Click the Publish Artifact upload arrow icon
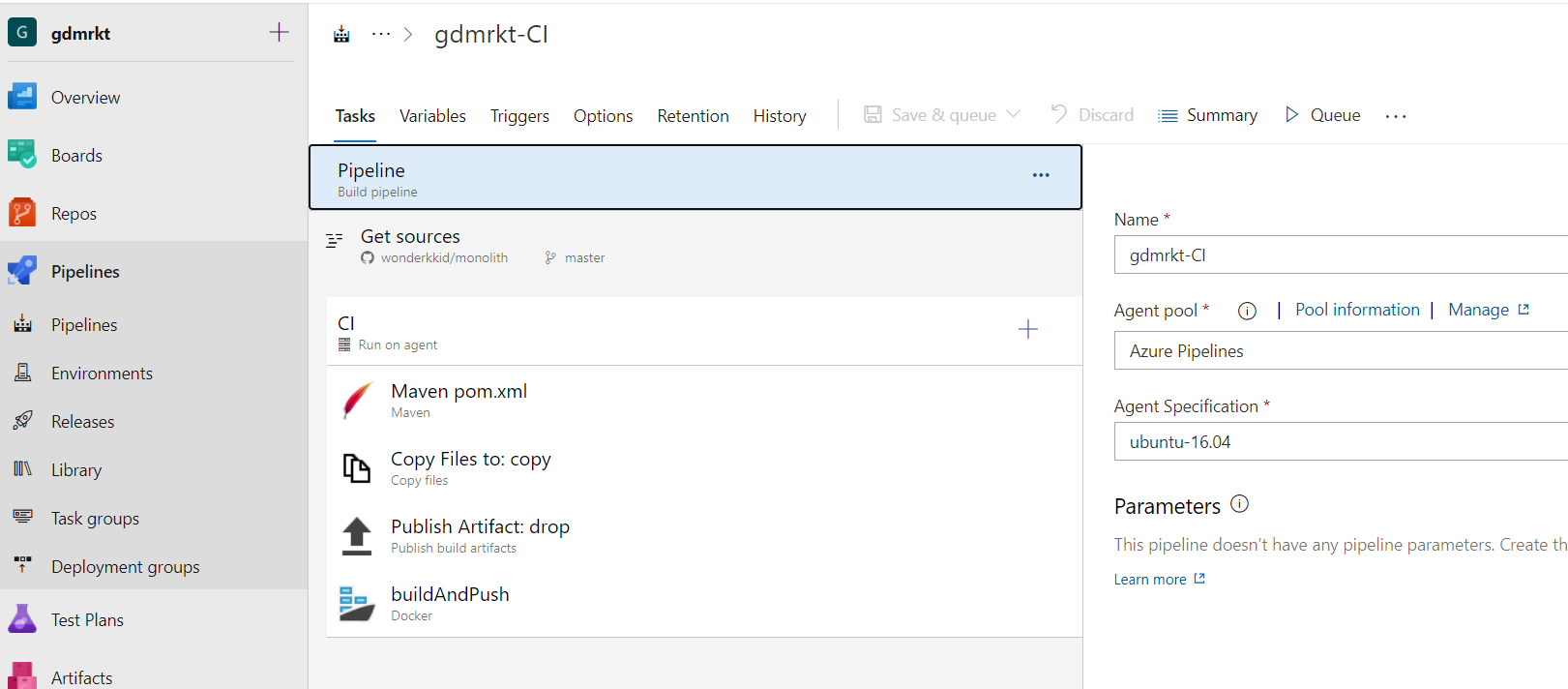The width and height of the screenshot is (1568, 689). click(357, 535)
